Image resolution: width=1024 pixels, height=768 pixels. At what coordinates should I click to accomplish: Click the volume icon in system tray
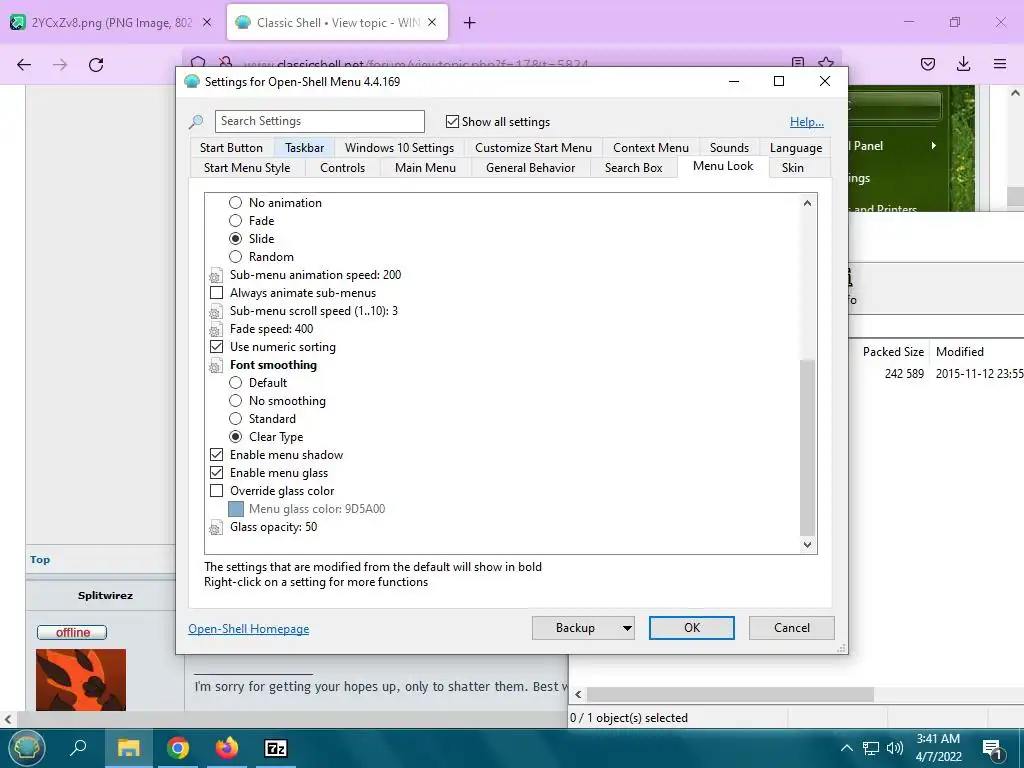point(895,748)
